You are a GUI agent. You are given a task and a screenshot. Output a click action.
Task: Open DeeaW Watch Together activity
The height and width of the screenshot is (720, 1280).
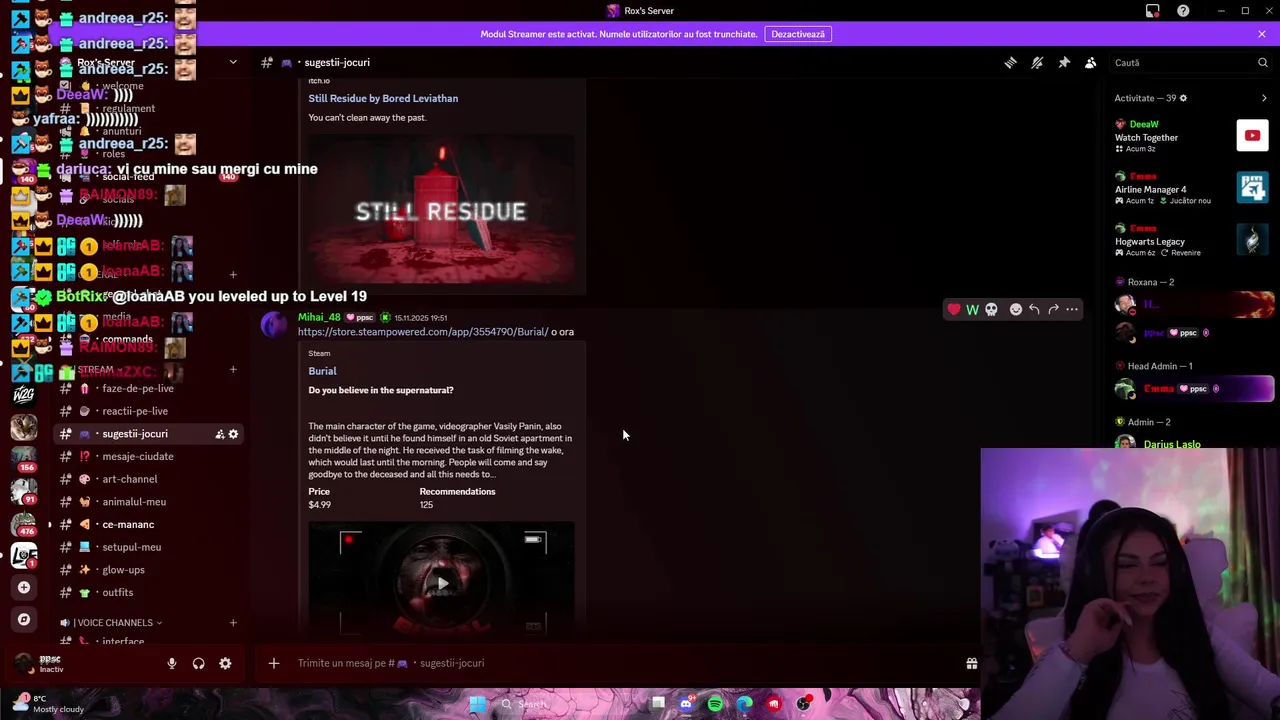(1192, 136)
